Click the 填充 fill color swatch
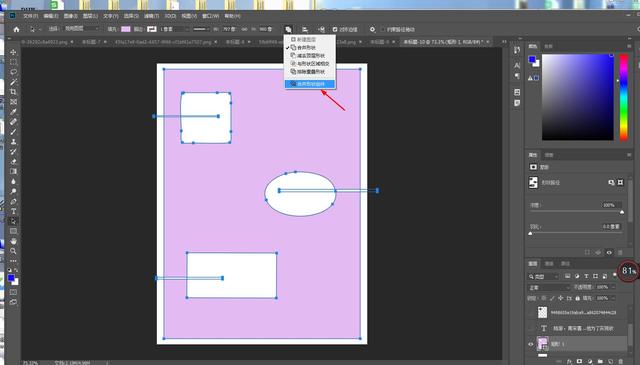This screenshot has height=365, width=640. tap(126, 29)
